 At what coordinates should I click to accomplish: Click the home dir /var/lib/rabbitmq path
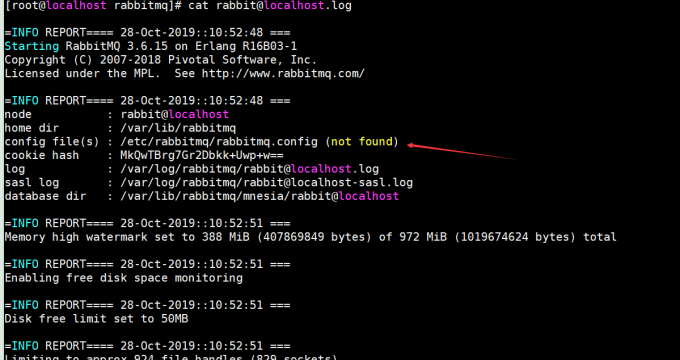click(x=178, y=128)
